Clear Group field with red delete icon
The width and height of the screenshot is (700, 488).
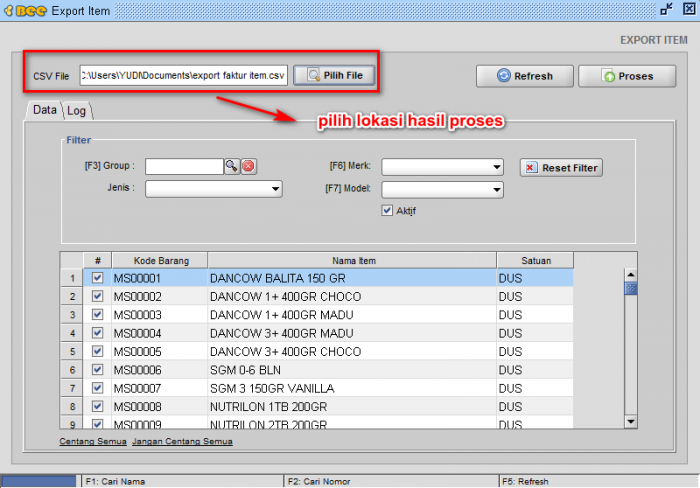point(248,167)
